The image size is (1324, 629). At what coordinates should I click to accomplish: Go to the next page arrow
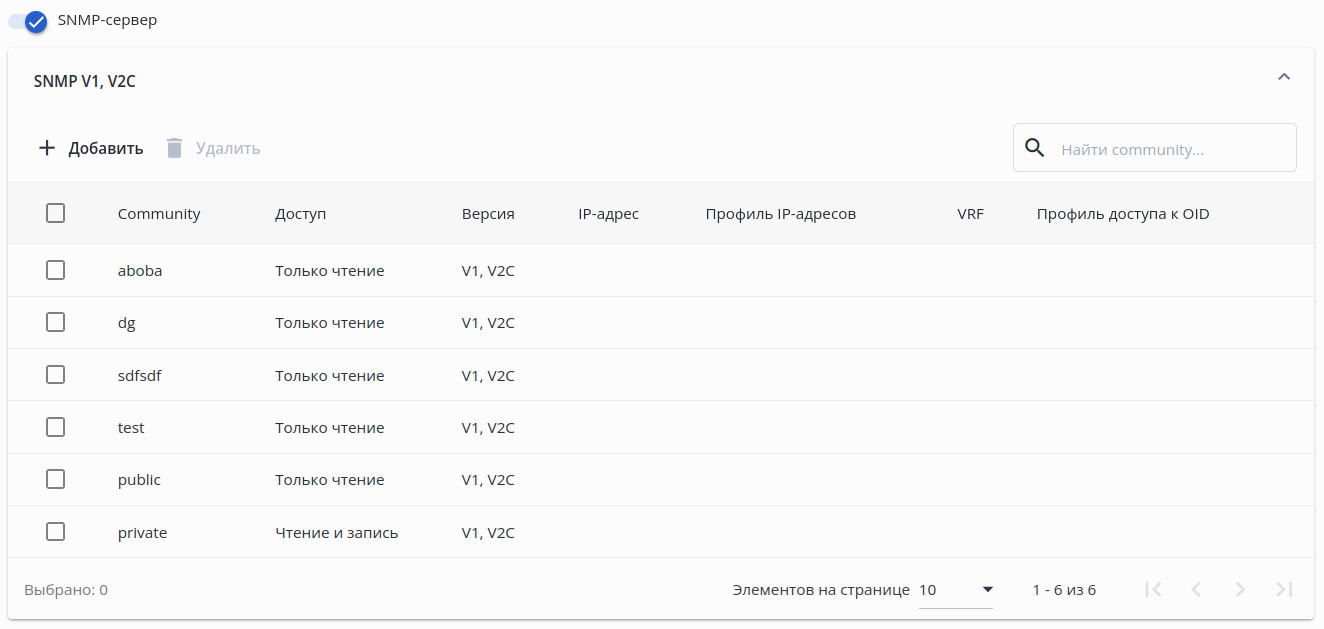click(x=1240, y=590)
